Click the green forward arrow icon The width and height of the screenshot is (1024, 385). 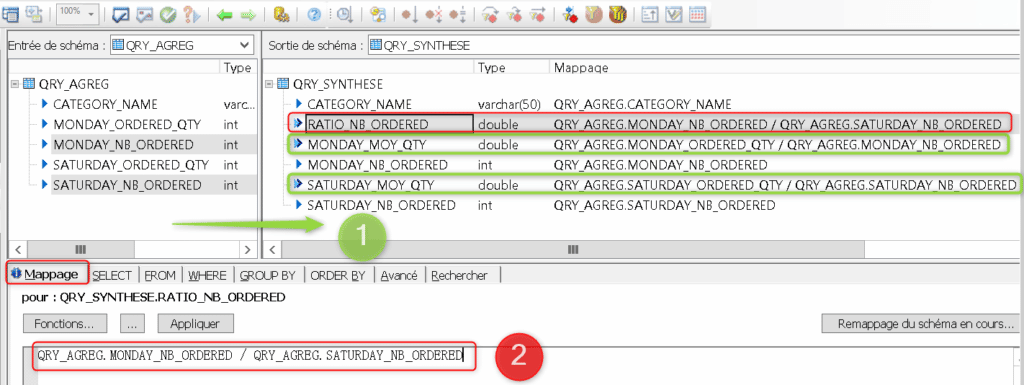(248, 14)
